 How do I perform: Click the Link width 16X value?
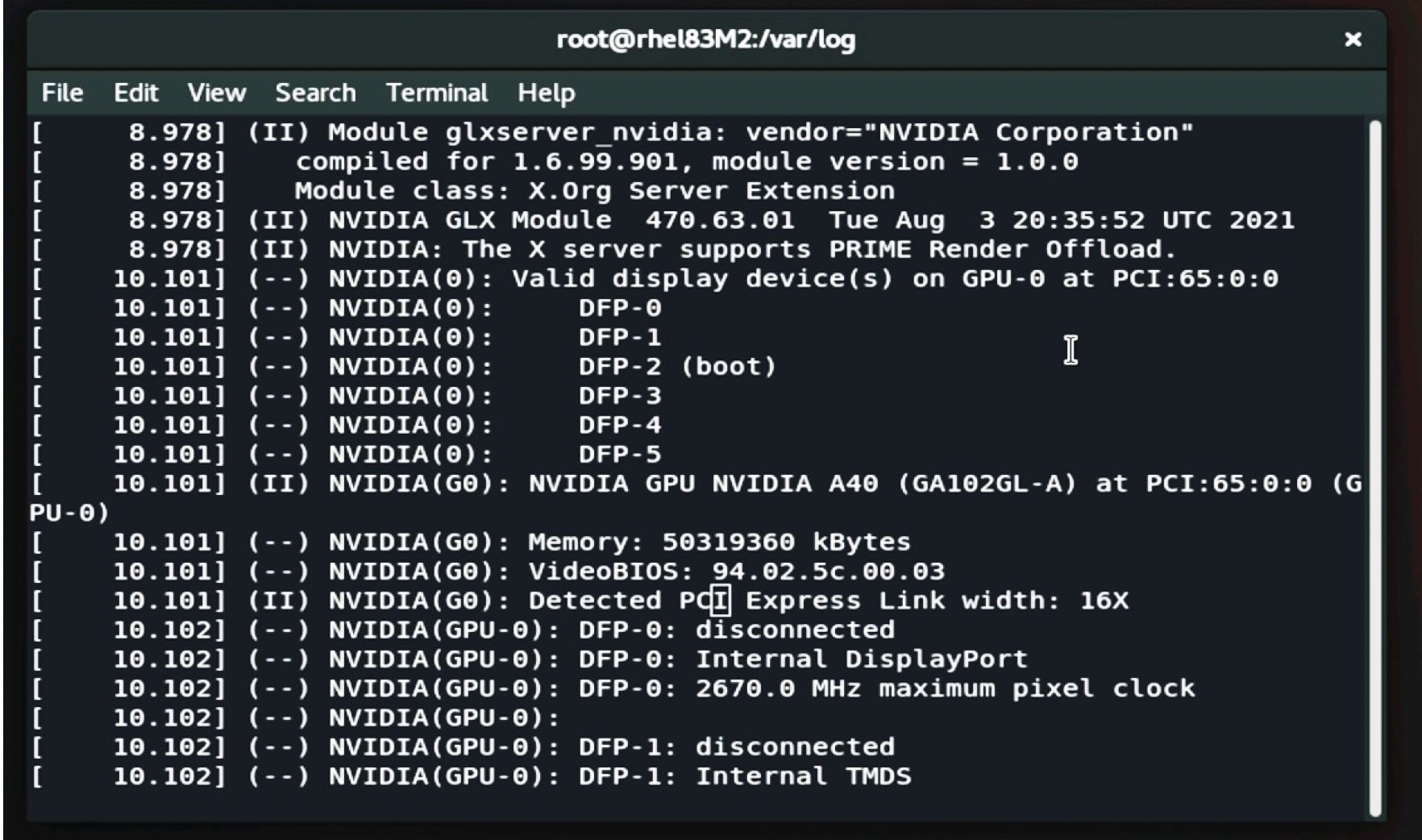point(1104,601)
